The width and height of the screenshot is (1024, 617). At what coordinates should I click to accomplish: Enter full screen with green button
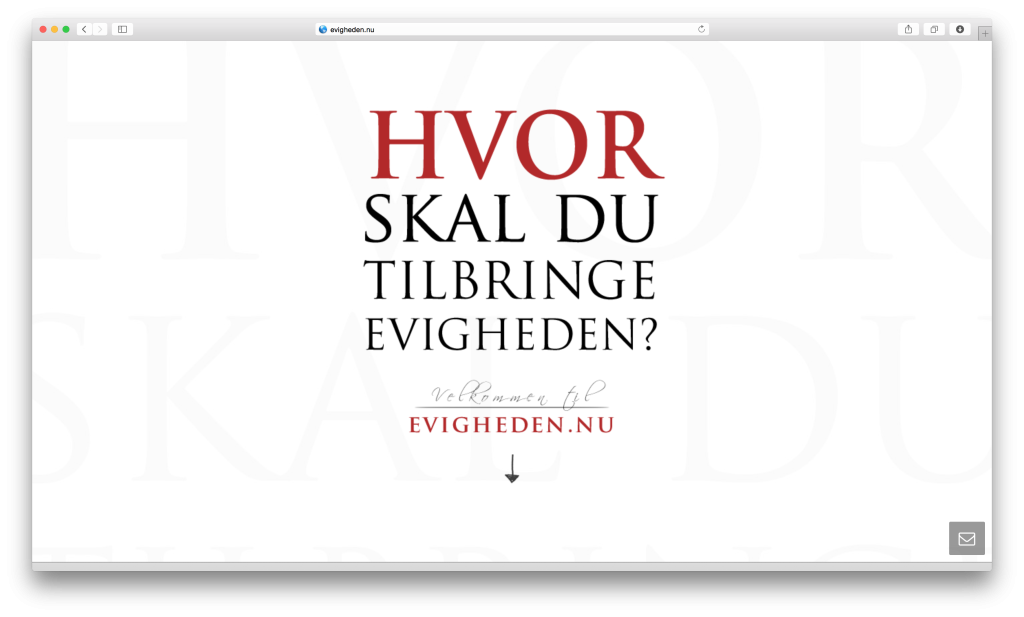pyautogui.click(x=66, y=29)
